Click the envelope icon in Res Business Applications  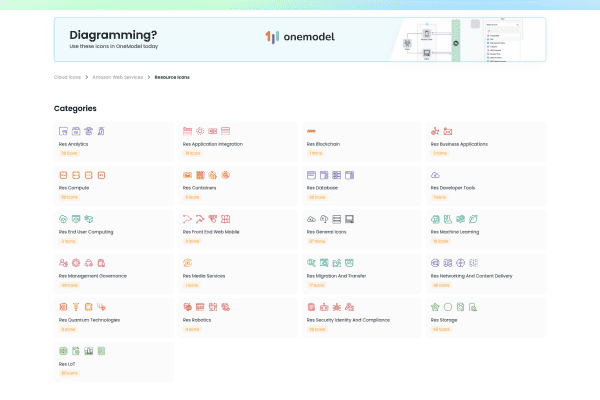click(448, 131)
